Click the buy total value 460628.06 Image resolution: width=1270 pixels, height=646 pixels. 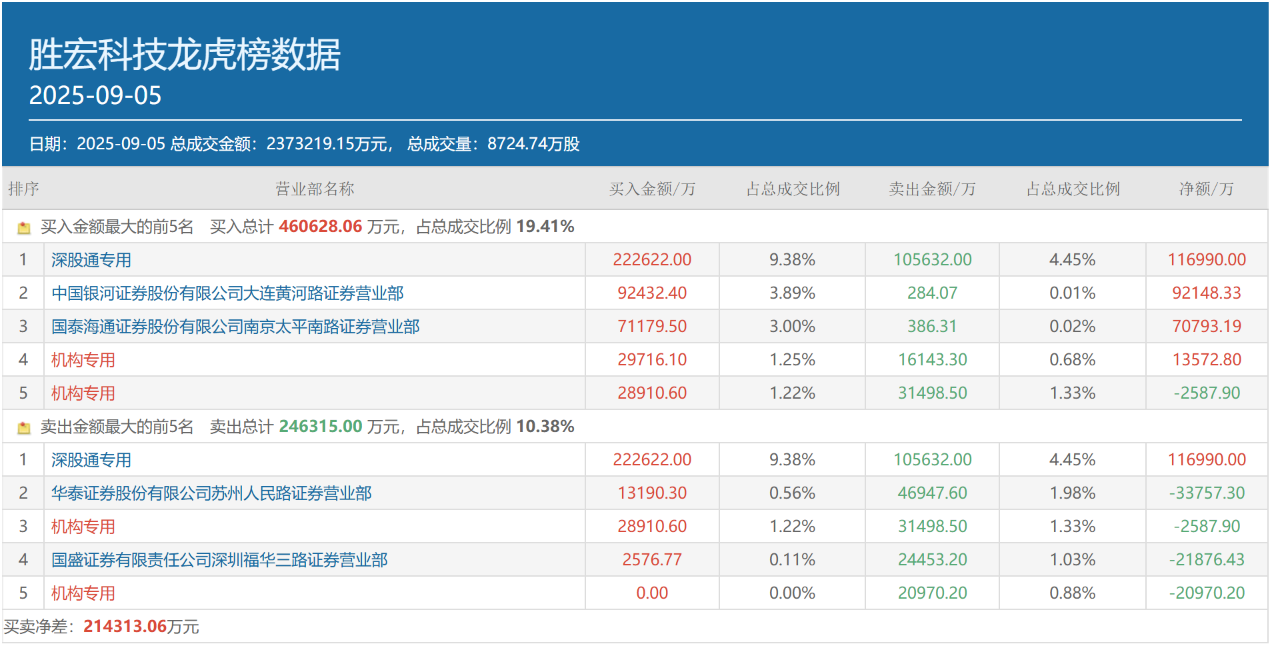(320, 227)
